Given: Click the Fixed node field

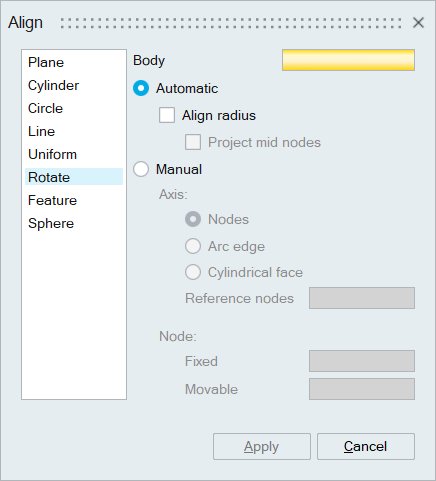Looking at the screenshot, I should coord(362,361).
